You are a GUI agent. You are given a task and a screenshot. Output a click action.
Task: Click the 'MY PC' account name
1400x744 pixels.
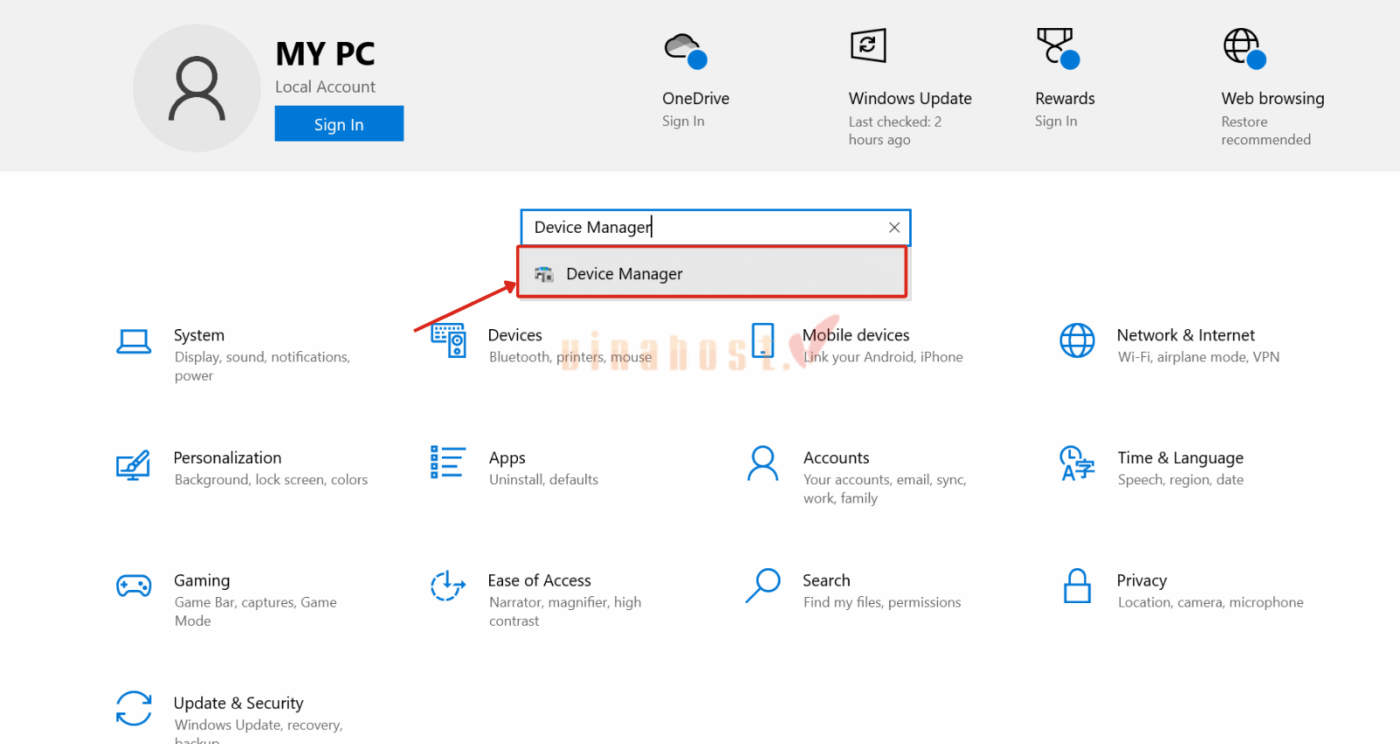[x=325, y=53]
